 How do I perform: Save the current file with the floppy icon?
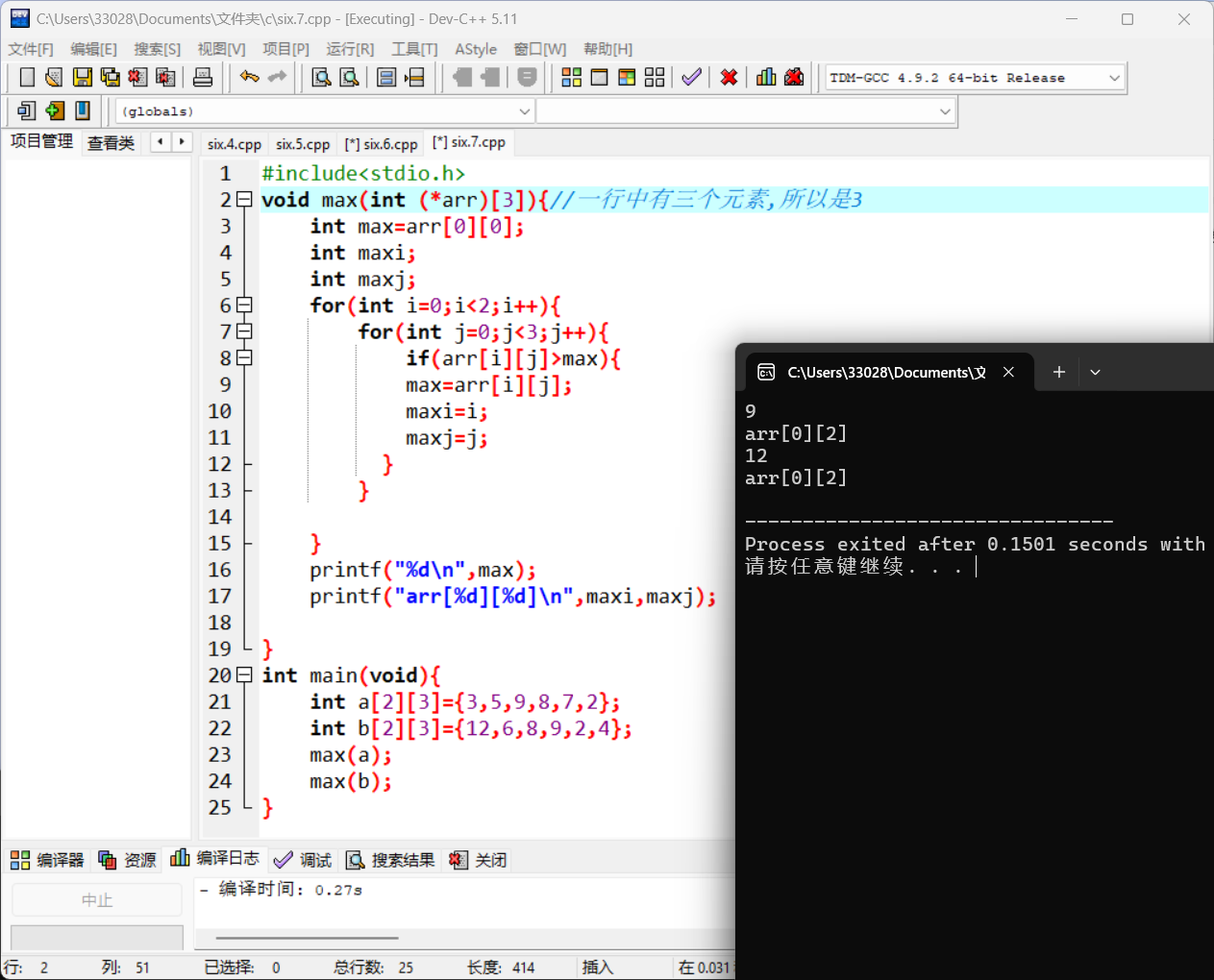point(83,78)
